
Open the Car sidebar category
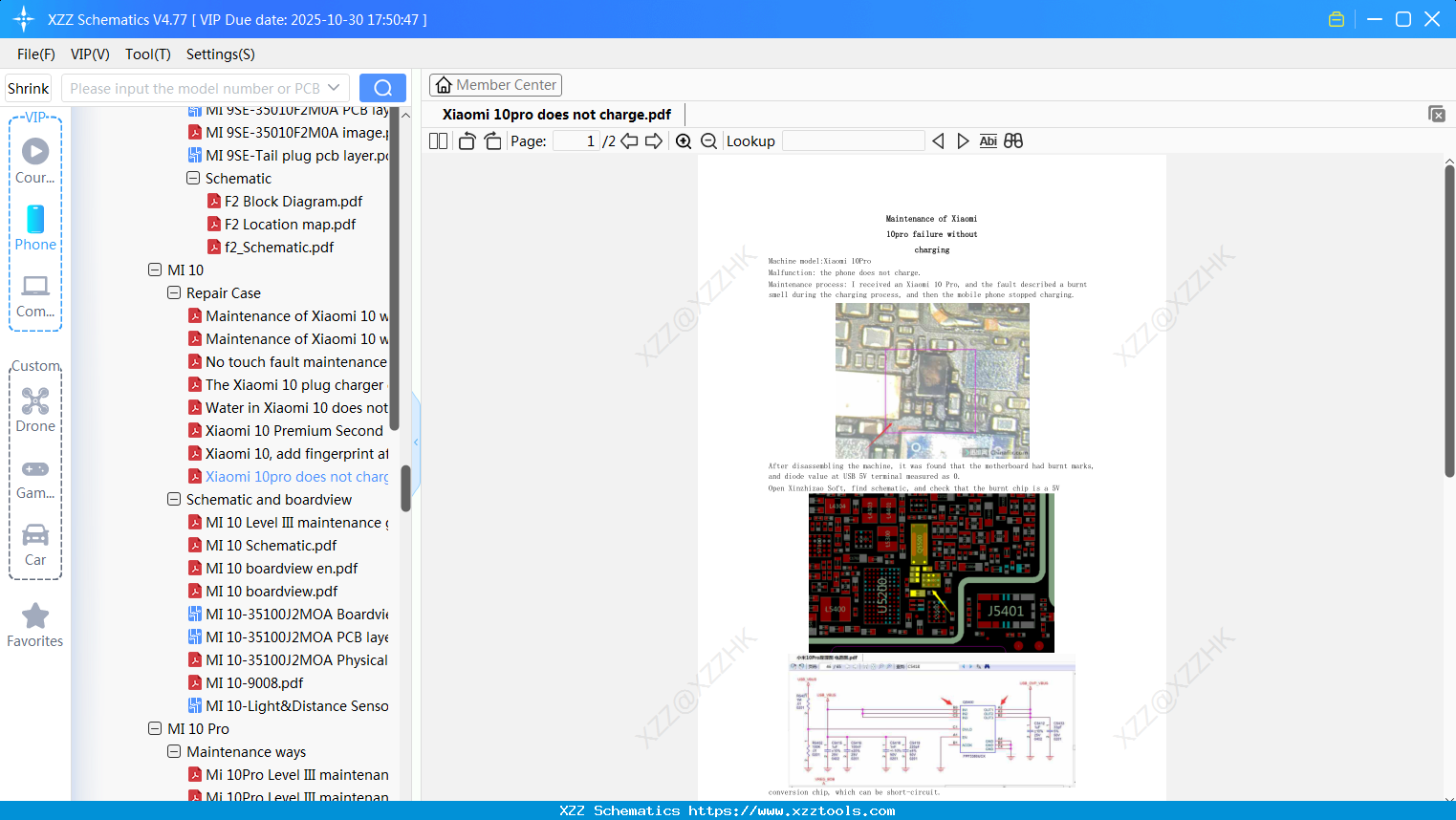click(x=35, y=545)
